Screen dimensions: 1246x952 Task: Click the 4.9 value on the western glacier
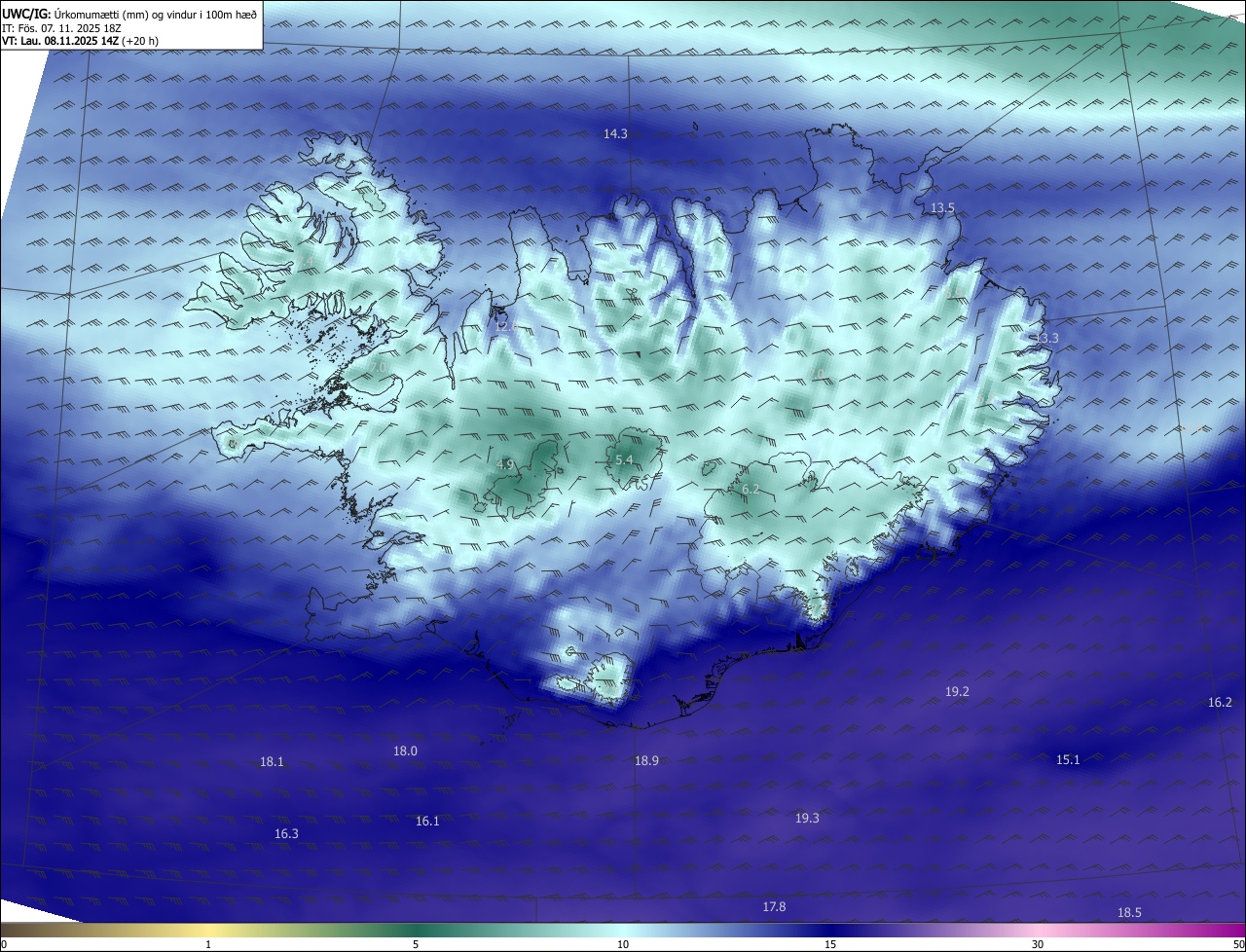[504, 464]
